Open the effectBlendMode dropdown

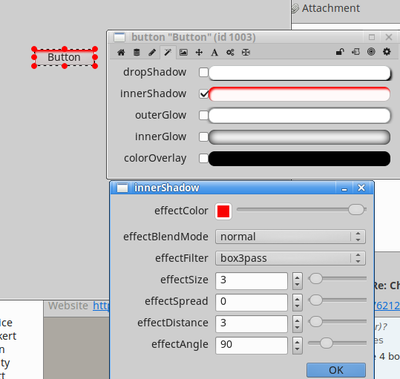point(290,237)
